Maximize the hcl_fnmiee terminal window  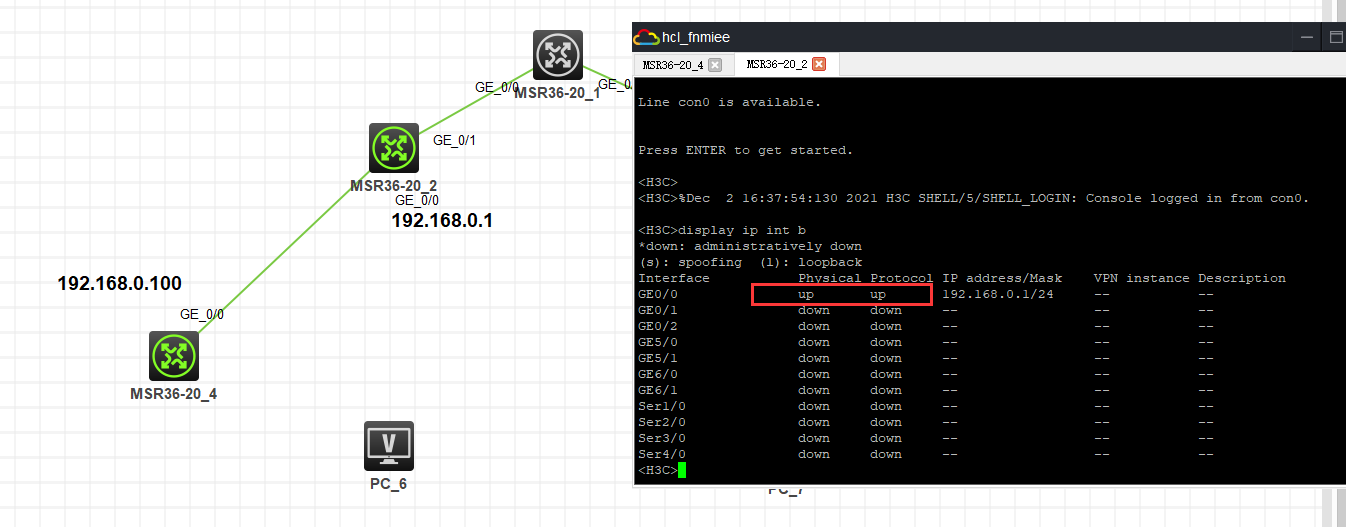coord(1335,37)
